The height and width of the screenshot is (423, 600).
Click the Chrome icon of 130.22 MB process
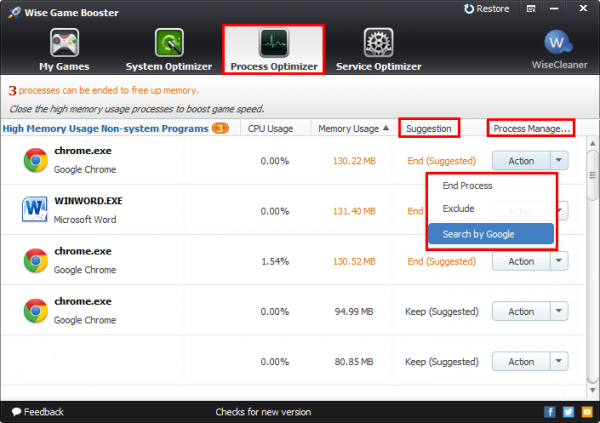pyautogui.click(x=36, y=160)
